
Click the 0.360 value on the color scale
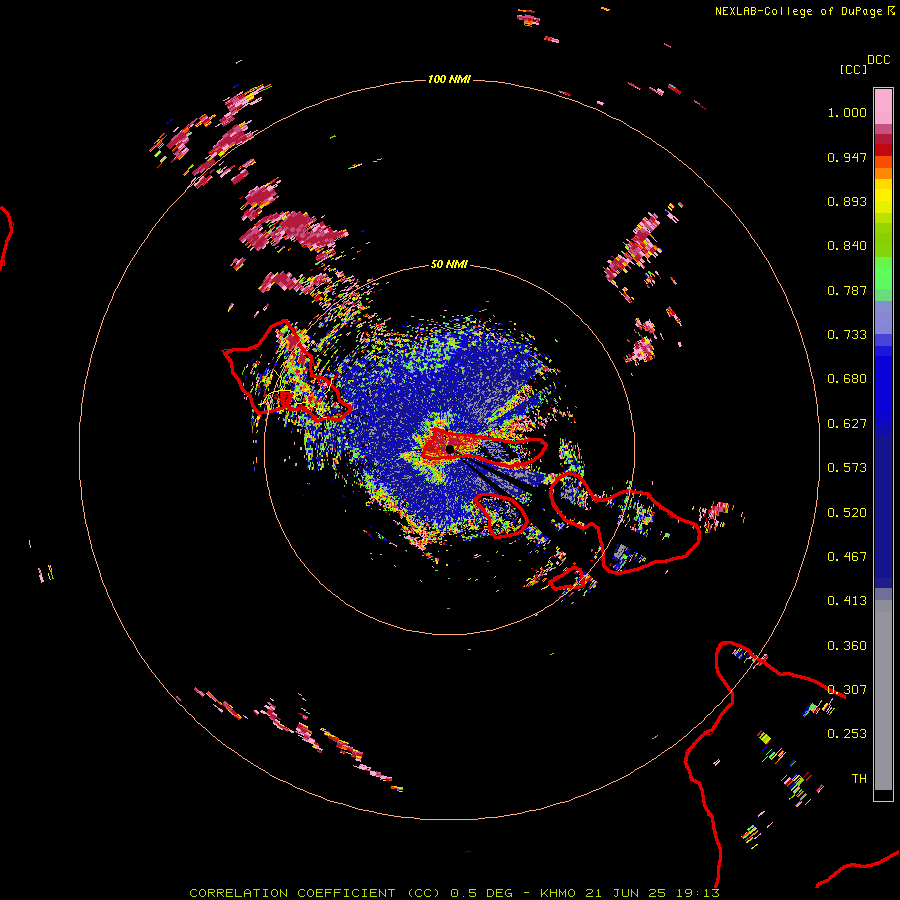point(847,646)
